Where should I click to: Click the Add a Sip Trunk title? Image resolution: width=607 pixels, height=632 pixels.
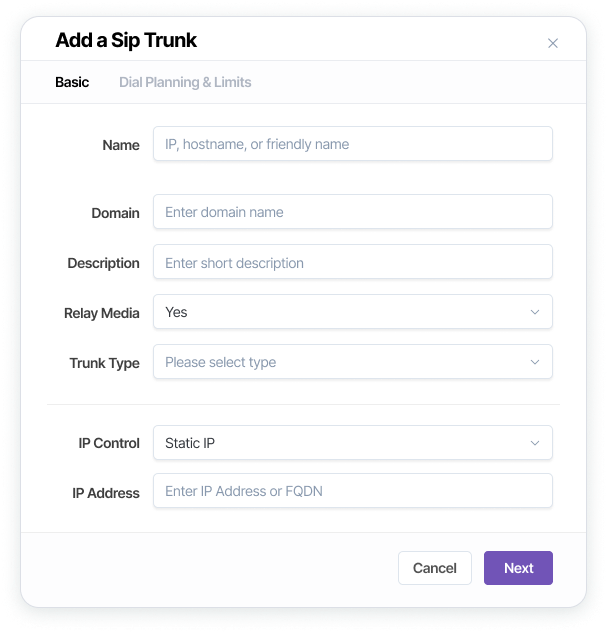126,41
